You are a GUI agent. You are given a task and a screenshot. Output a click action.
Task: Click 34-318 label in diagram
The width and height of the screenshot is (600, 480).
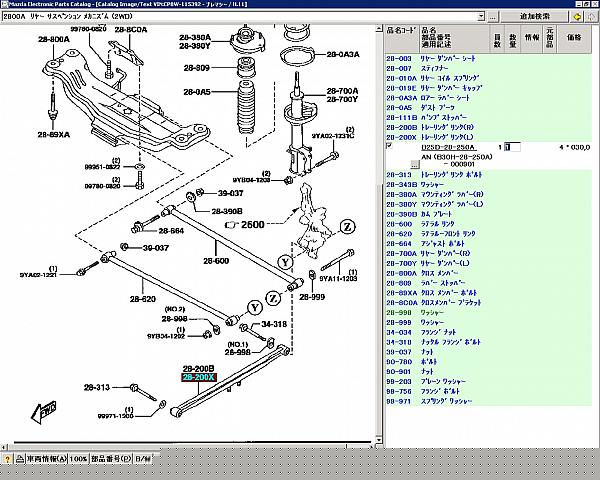coord(274,324)
